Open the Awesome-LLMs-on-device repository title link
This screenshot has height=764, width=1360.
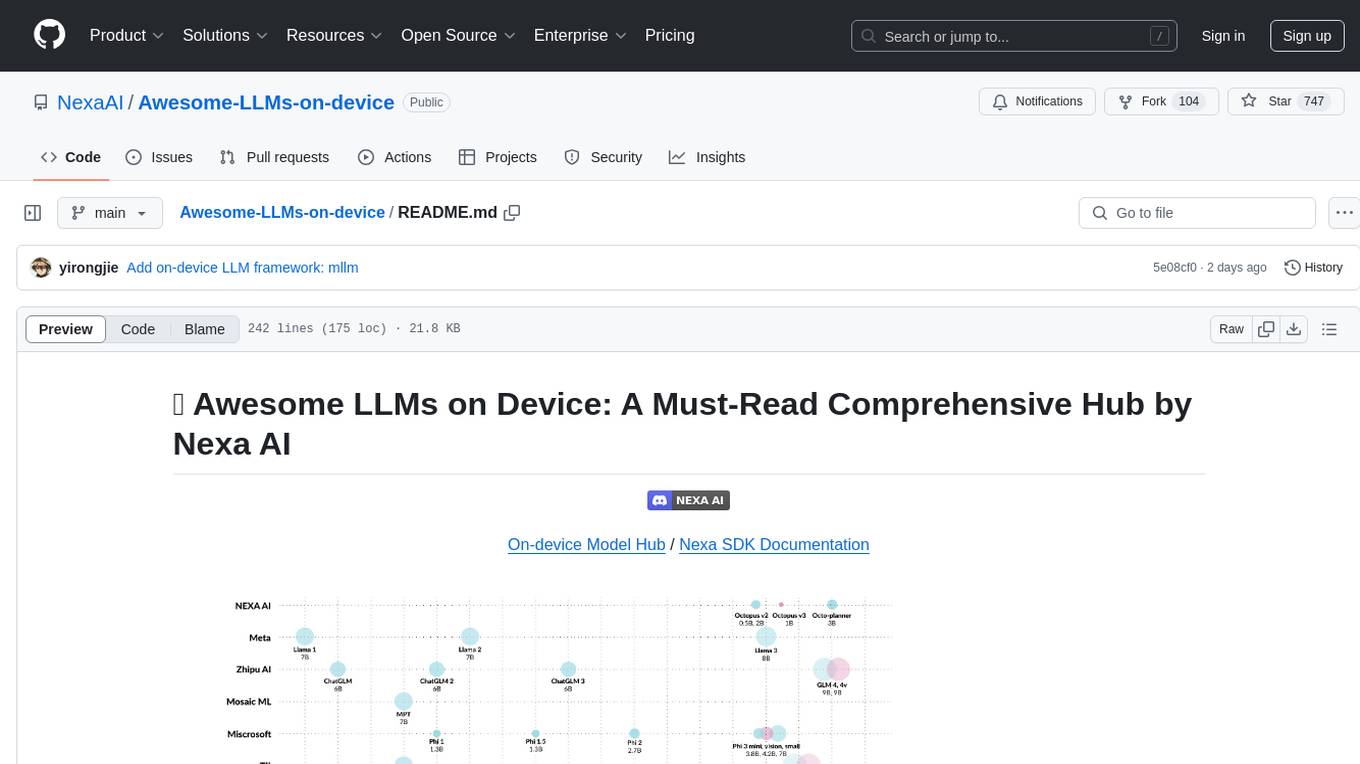[x=266, y=102]
